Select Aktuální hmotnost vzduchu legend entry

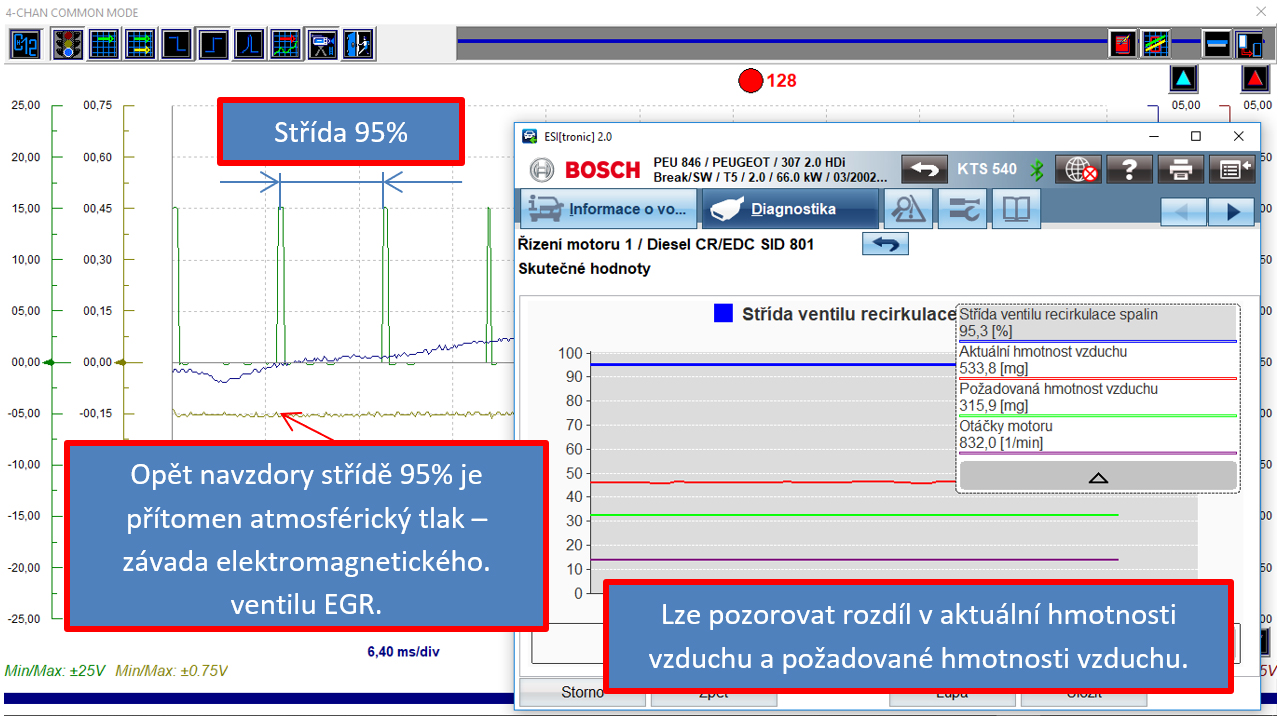point(1097,360)
